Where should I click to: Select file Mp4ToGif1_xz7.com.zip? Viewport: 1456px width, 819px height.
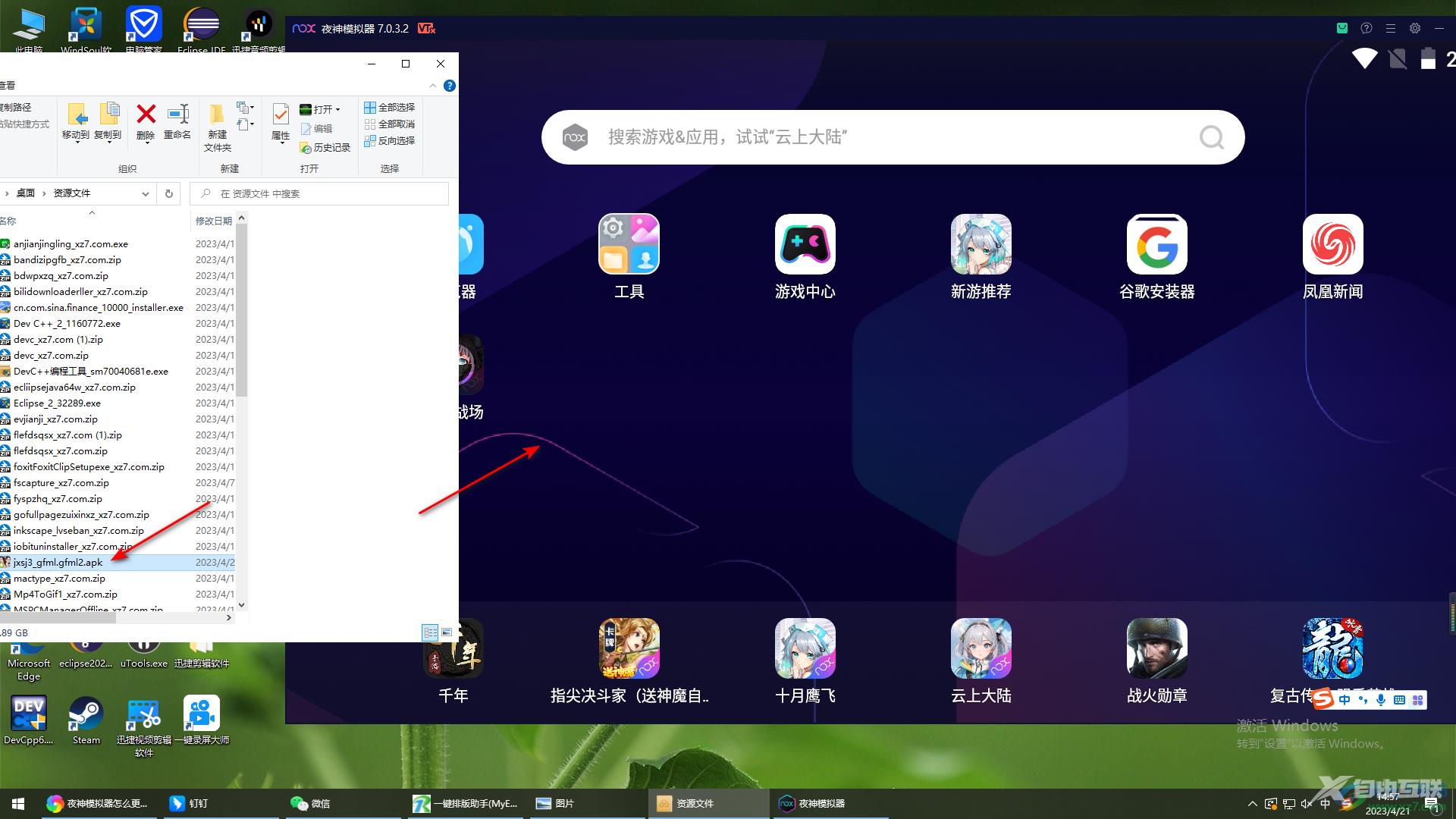coord(65,595)
